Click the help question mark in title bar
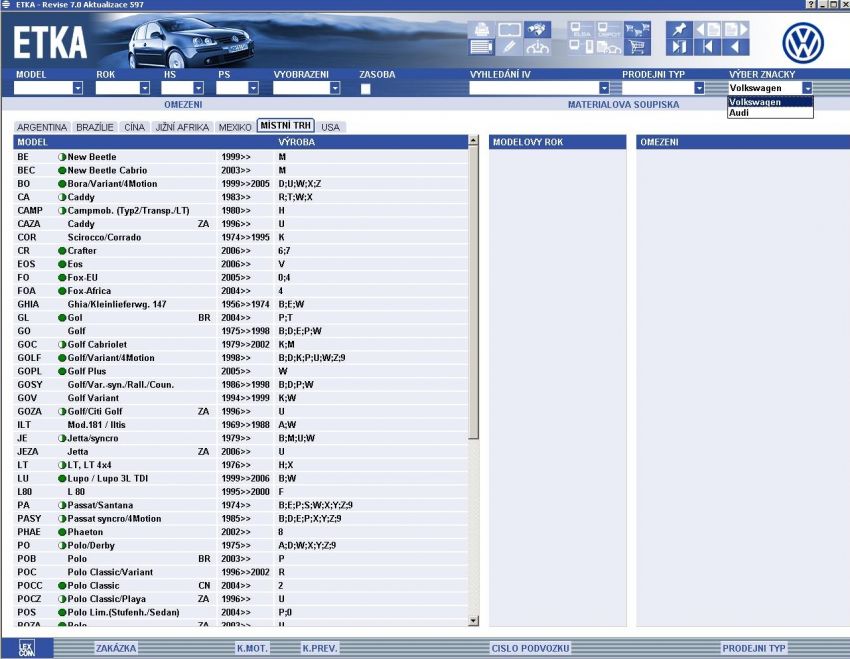This screenshot has height=659, width=850. (x=810, y=4)
